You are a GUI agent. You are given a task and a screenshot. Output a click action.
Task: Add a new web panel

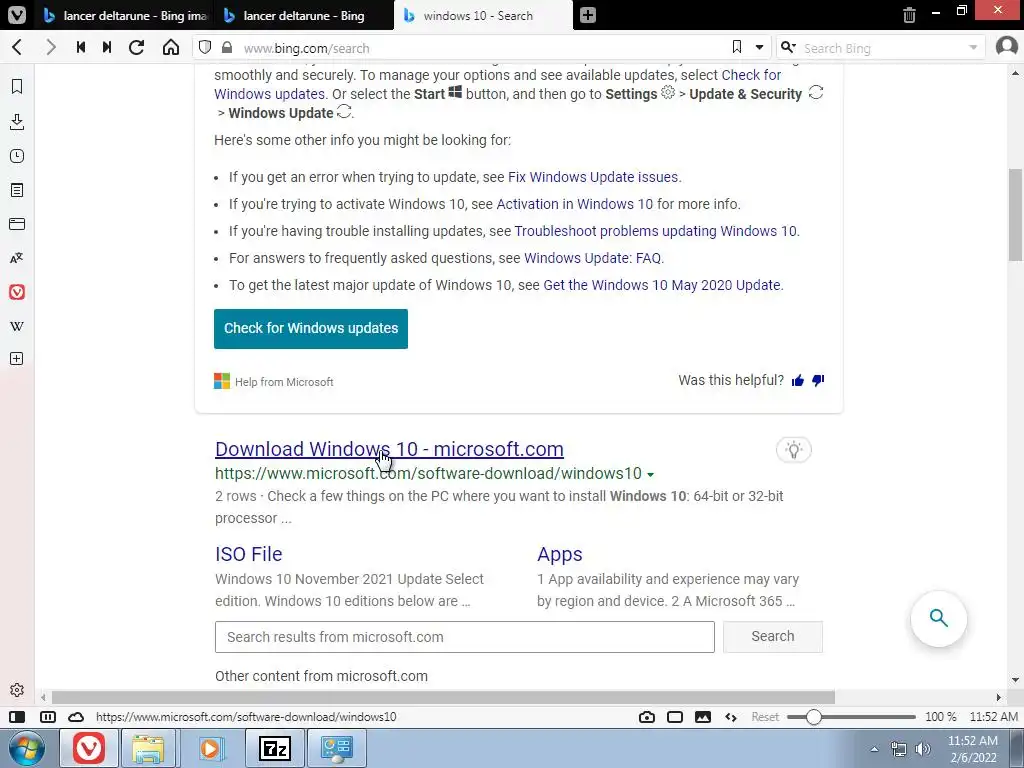coord(17,359)
